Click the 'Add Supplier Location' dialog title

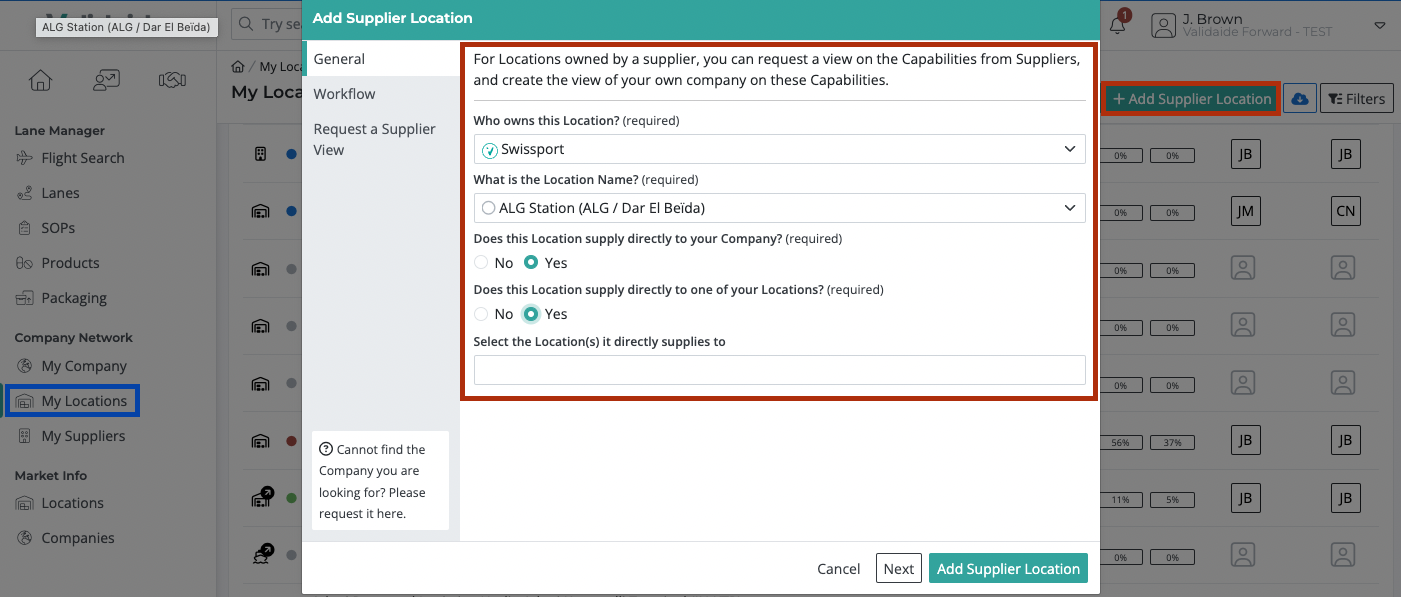tap(392, 18)
